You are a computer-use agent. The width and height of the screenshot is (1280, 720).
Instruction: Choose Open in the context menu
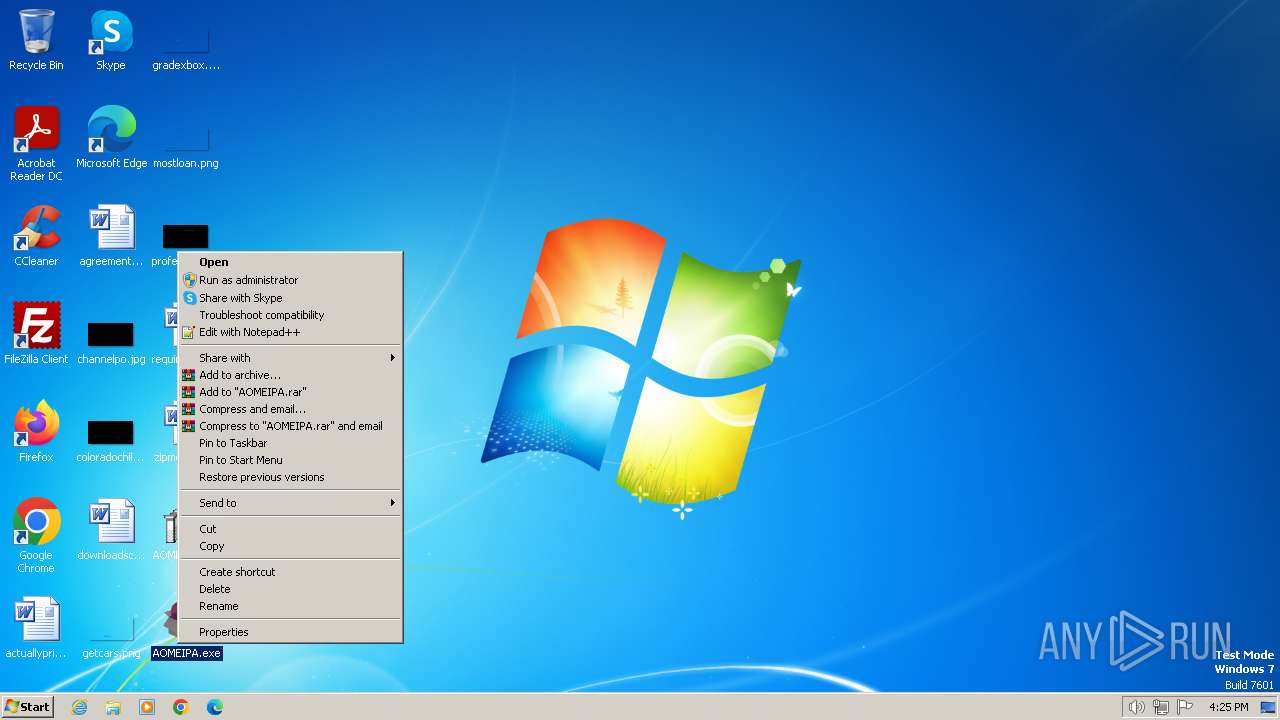point(290,262)
